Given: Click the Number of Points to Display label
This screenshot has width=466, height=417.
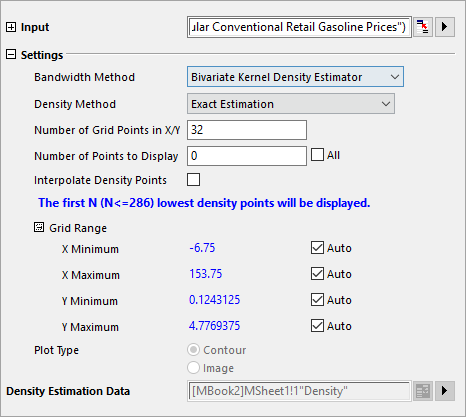Looking at the screenshot, I should coord(106,156).
